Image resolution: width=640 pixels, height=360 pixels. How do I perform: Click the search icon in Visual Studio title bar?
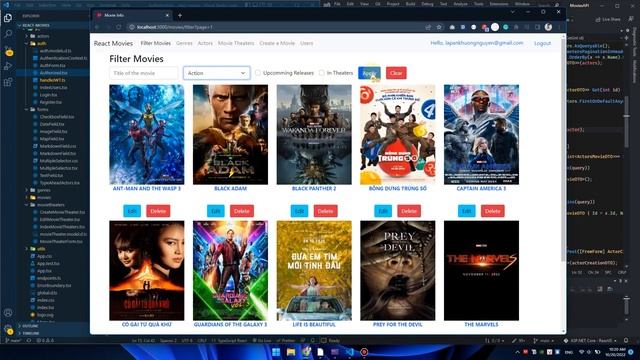click(557, 5)
